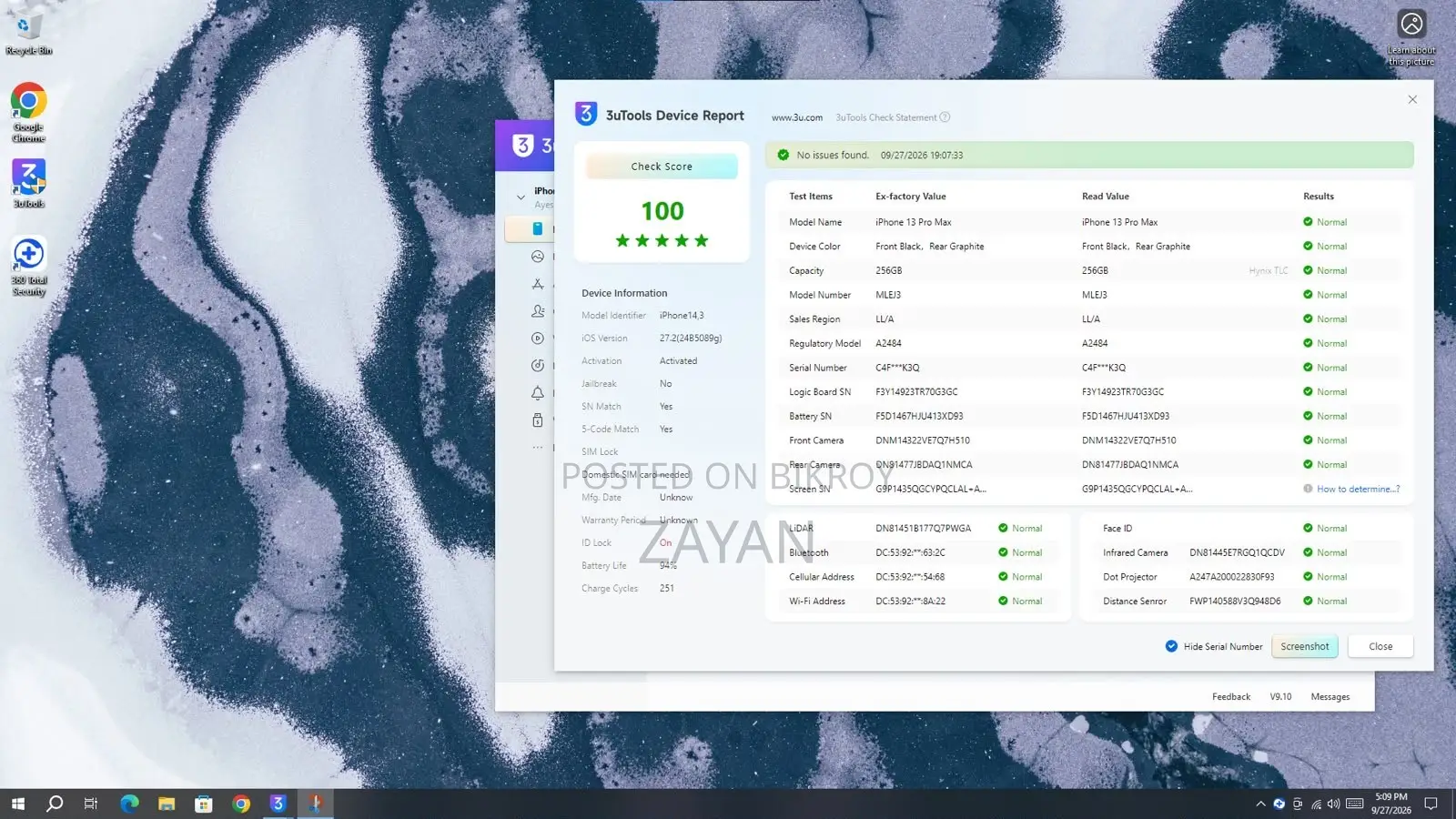Click the Capacity row's Hynix TLC label

tap(1269, 270)
